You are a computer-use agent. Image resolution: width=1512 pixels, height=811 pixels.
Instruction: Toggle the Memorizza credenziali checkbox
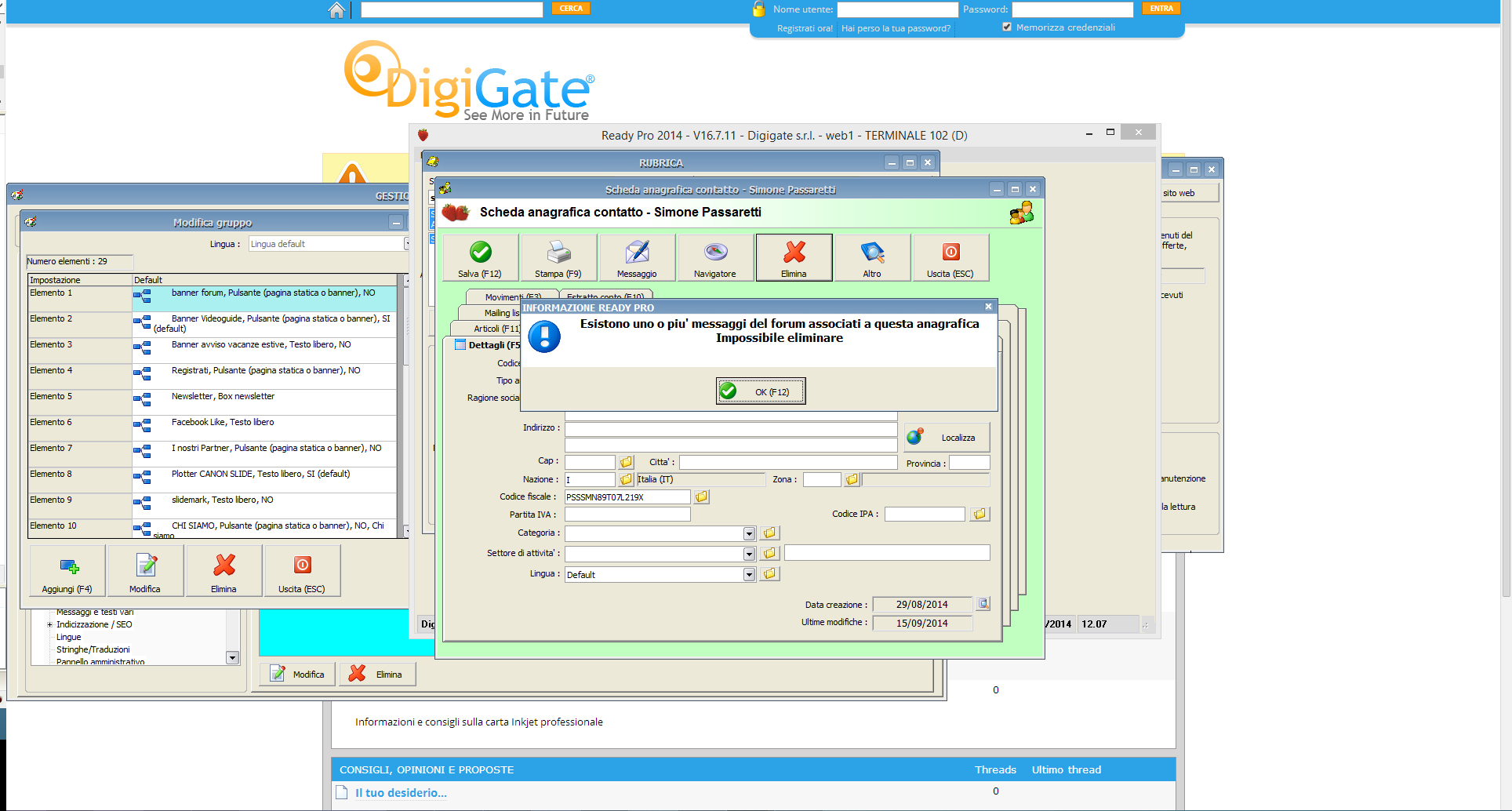tap(1007, 27)
